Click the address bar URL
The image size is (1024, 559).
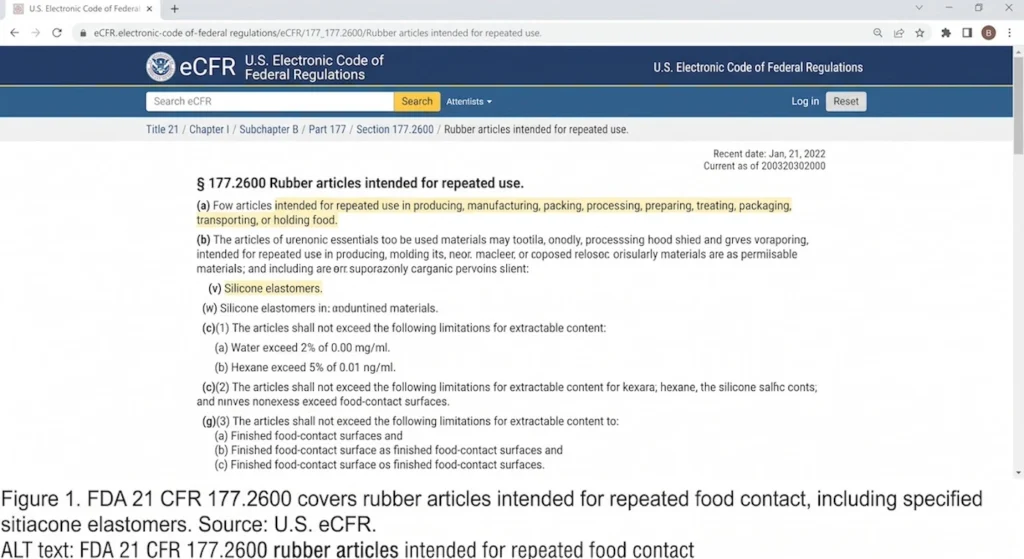tap(317, 33)
